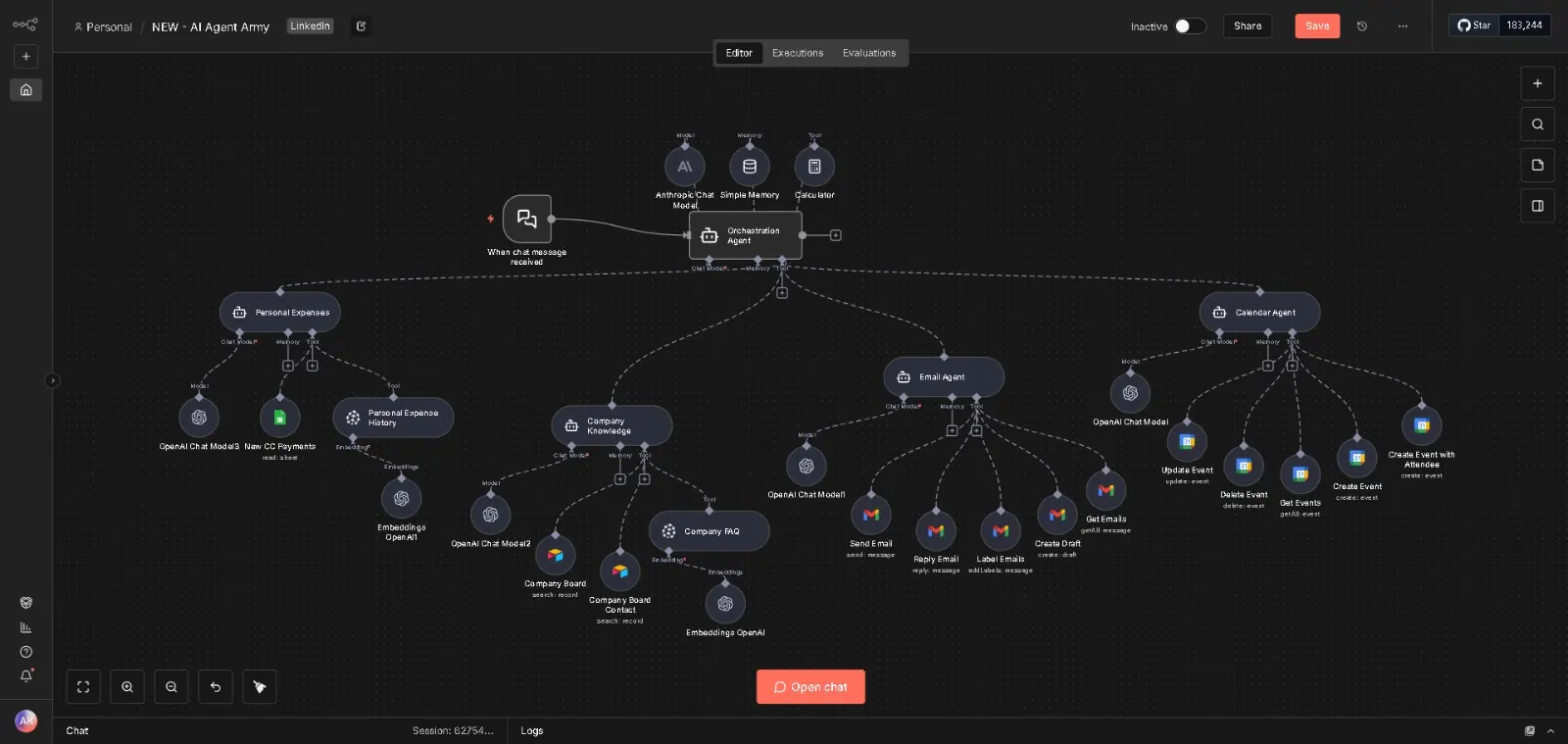This screenshot has height=744, width=1568.
Task: Click the plus connector under Orchestration Agent tool
Action: [782, 293]
